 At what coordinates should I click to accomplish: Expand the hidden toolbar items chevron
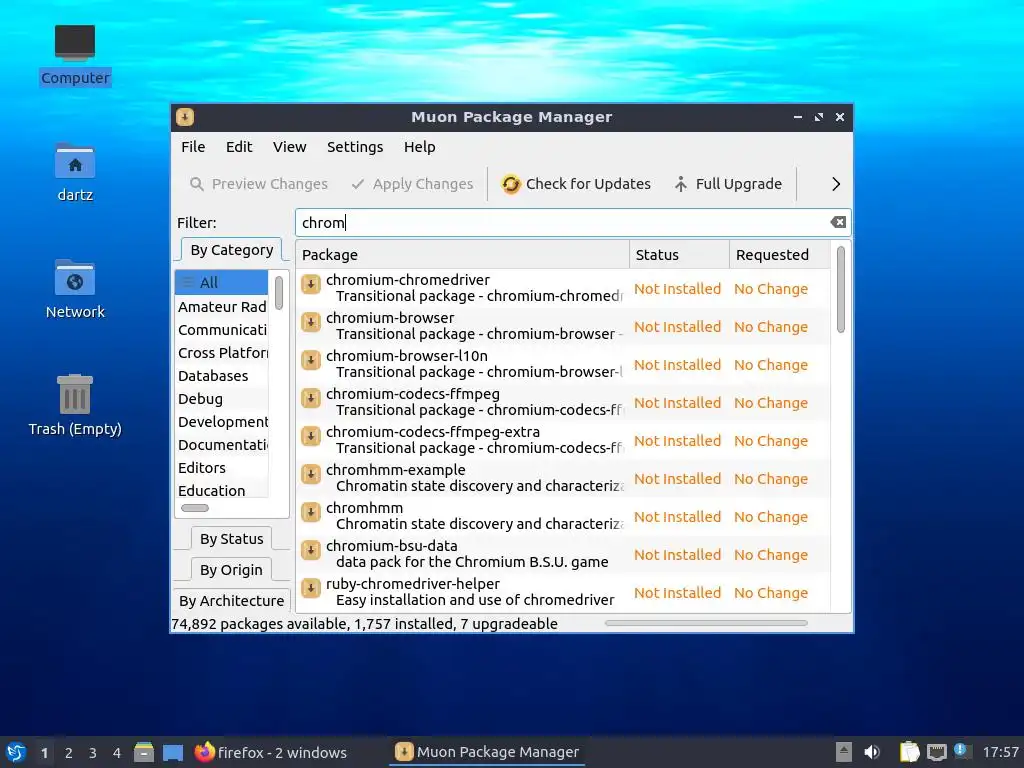836,184
